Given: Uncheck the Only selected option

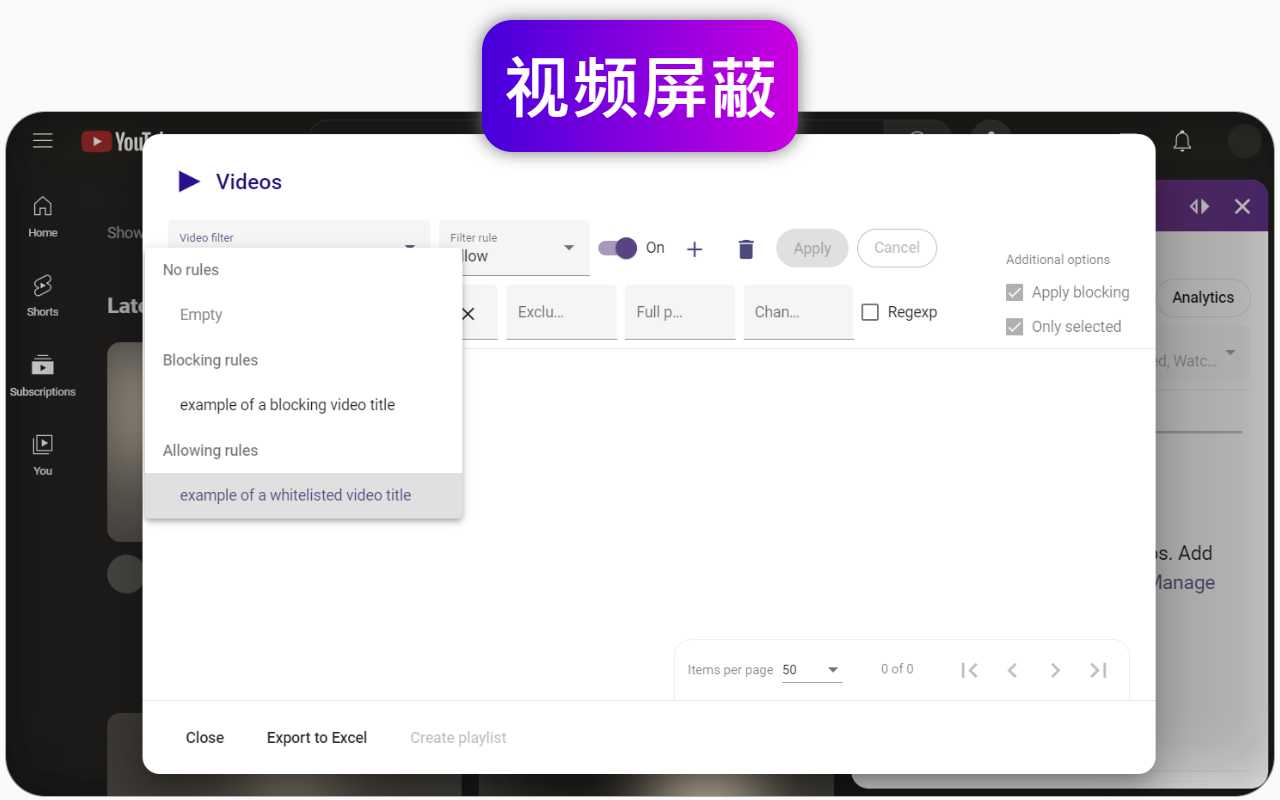Looking at the screenshot, I should click(1014, 326).
